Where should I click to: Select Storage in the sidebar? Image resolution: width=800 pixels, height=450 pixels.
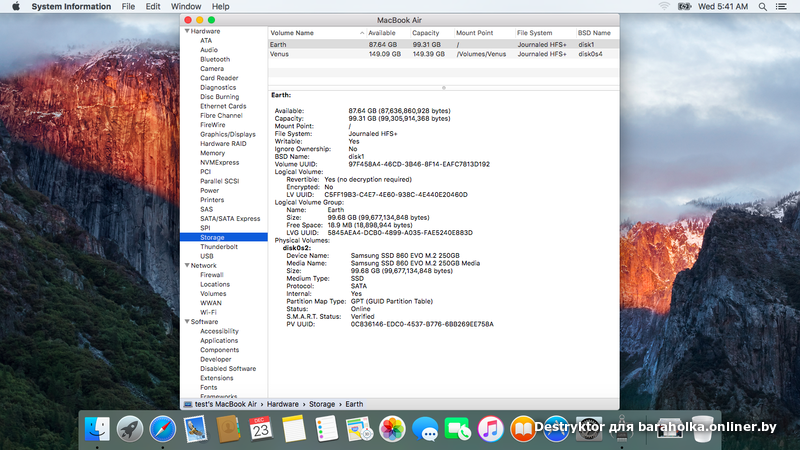(x=224, y=237)
